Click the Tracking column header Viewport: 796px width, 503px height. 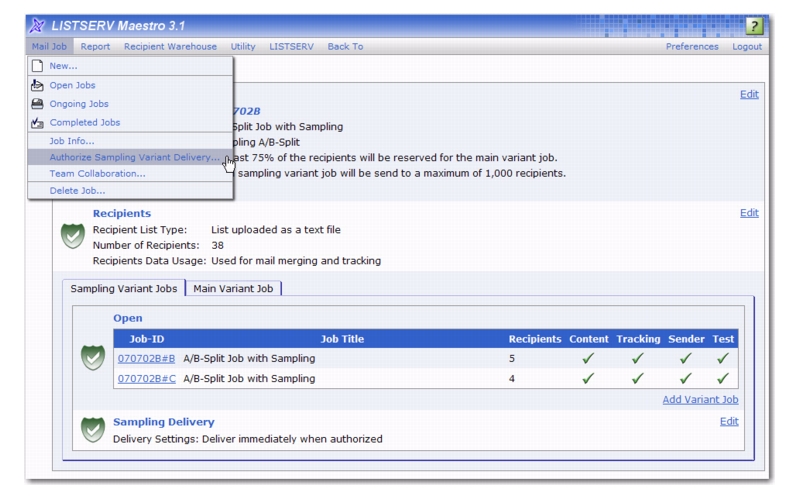tap(638, 339)
